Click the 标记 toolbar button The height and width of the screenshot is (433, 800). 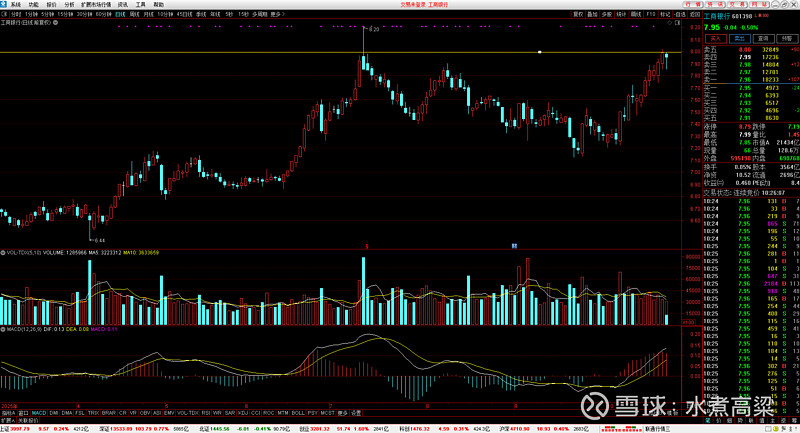(666, 14)
